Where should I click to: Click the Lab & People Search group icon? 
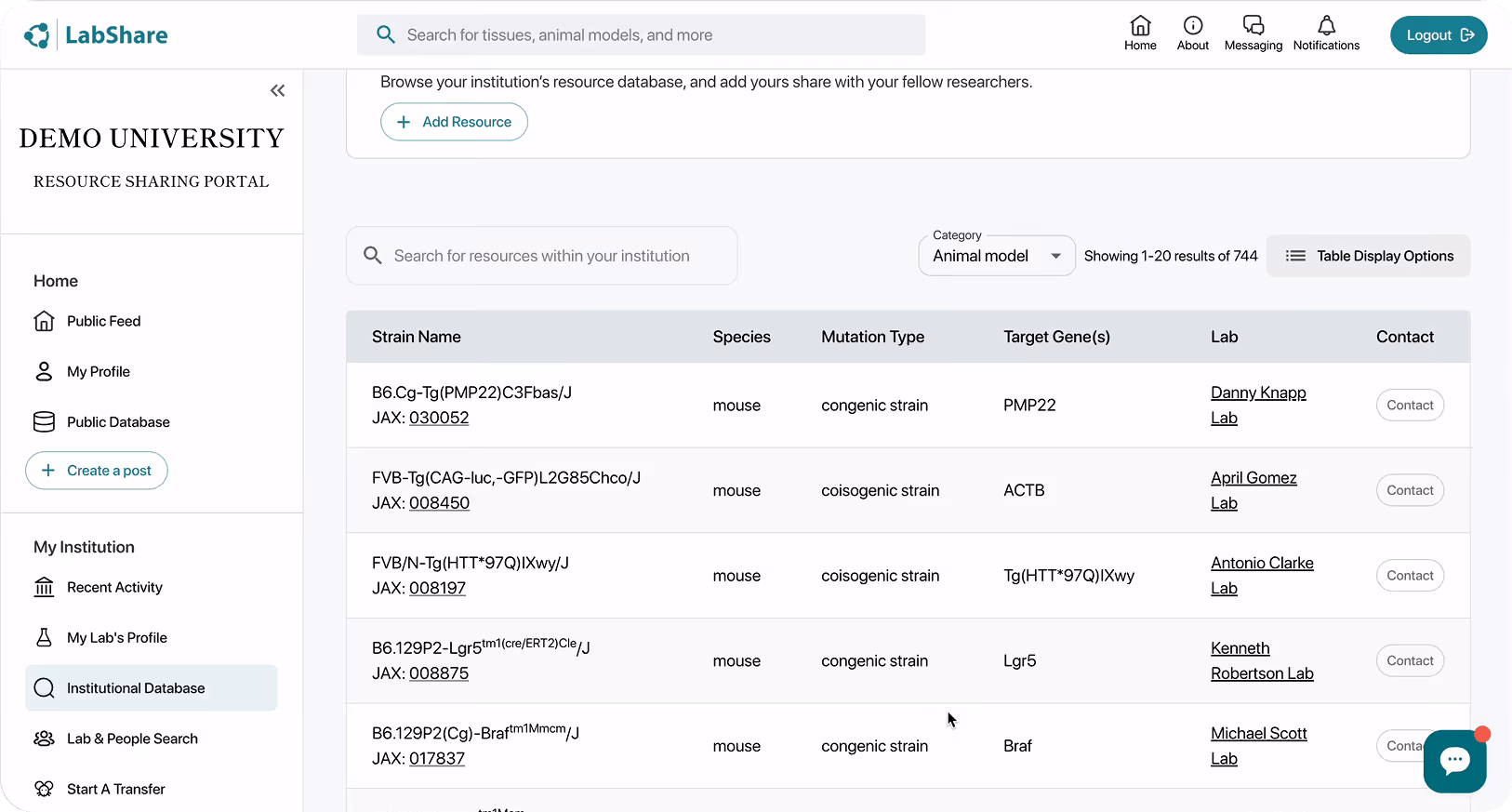tap(44, 739)
